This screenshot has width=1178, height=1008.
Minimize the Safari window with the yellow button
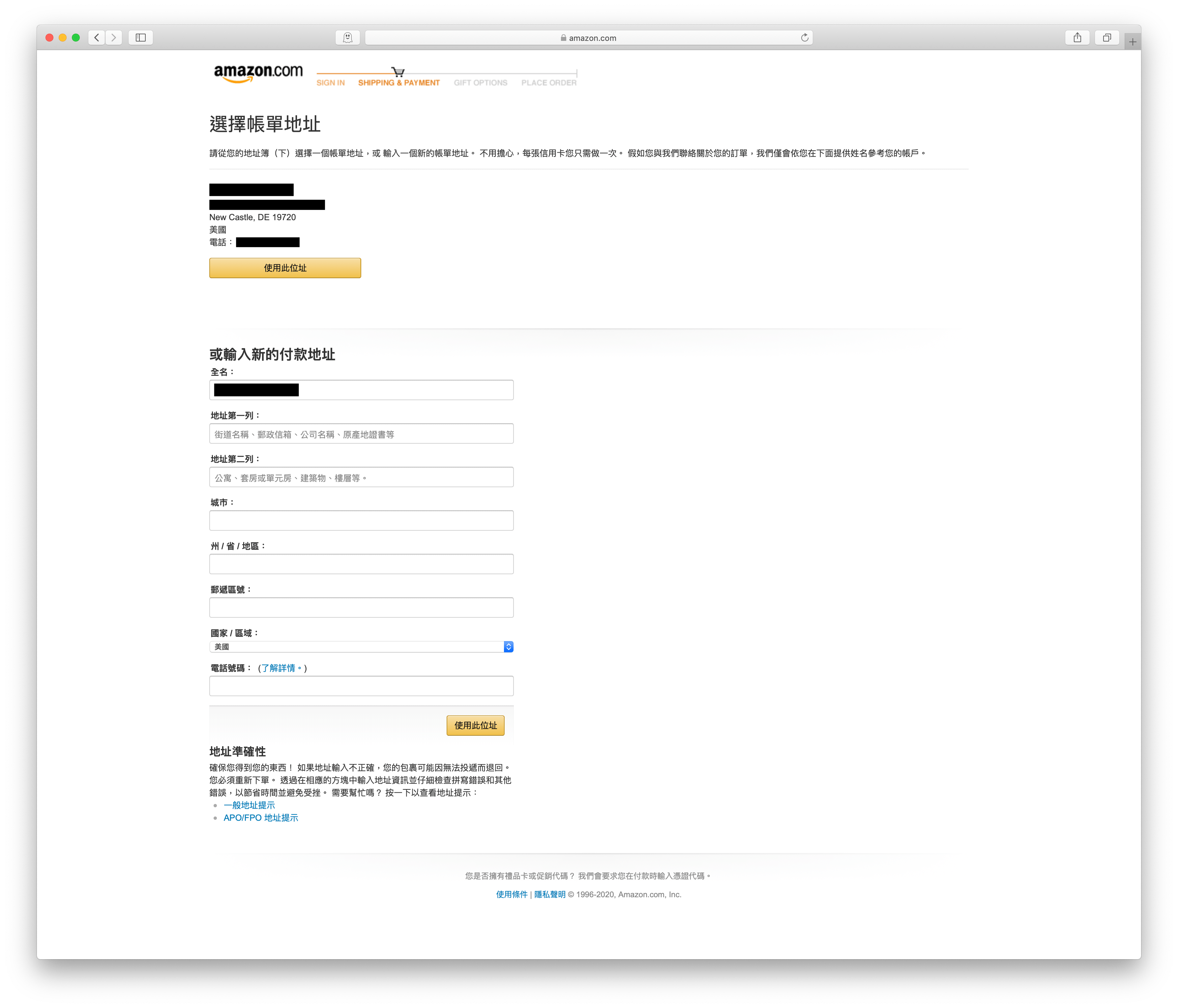63,38
